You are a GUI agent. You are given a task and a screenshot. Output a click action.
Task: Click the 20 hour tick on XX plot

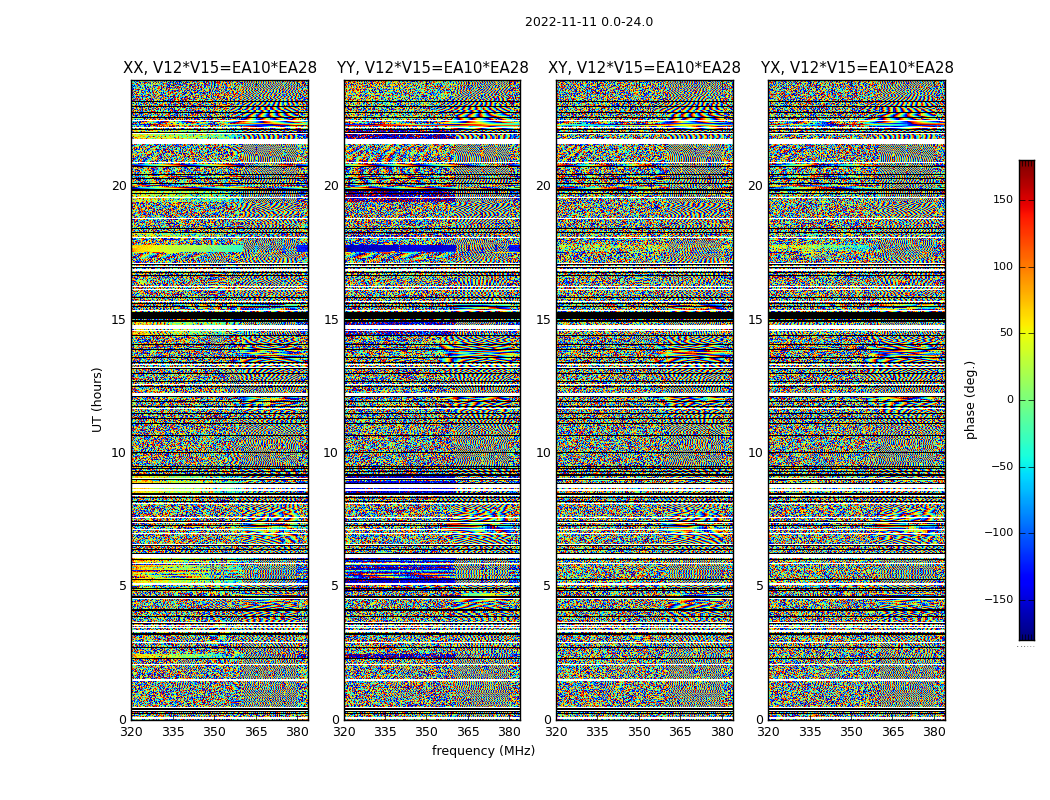119,186
